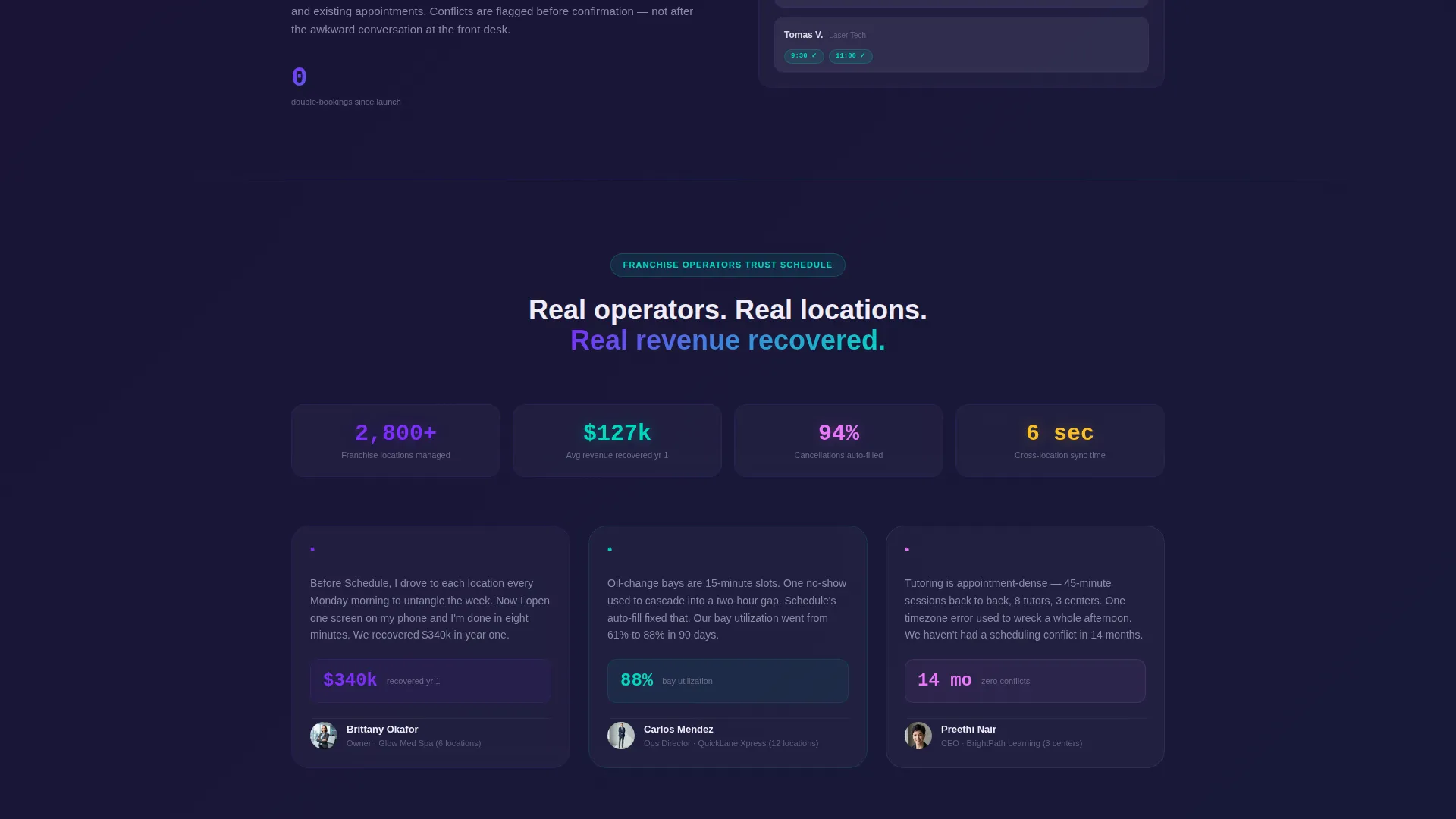Select the 11:00 time slot chip
This screenshot has width=1456, height=819.
click(850, 56)
